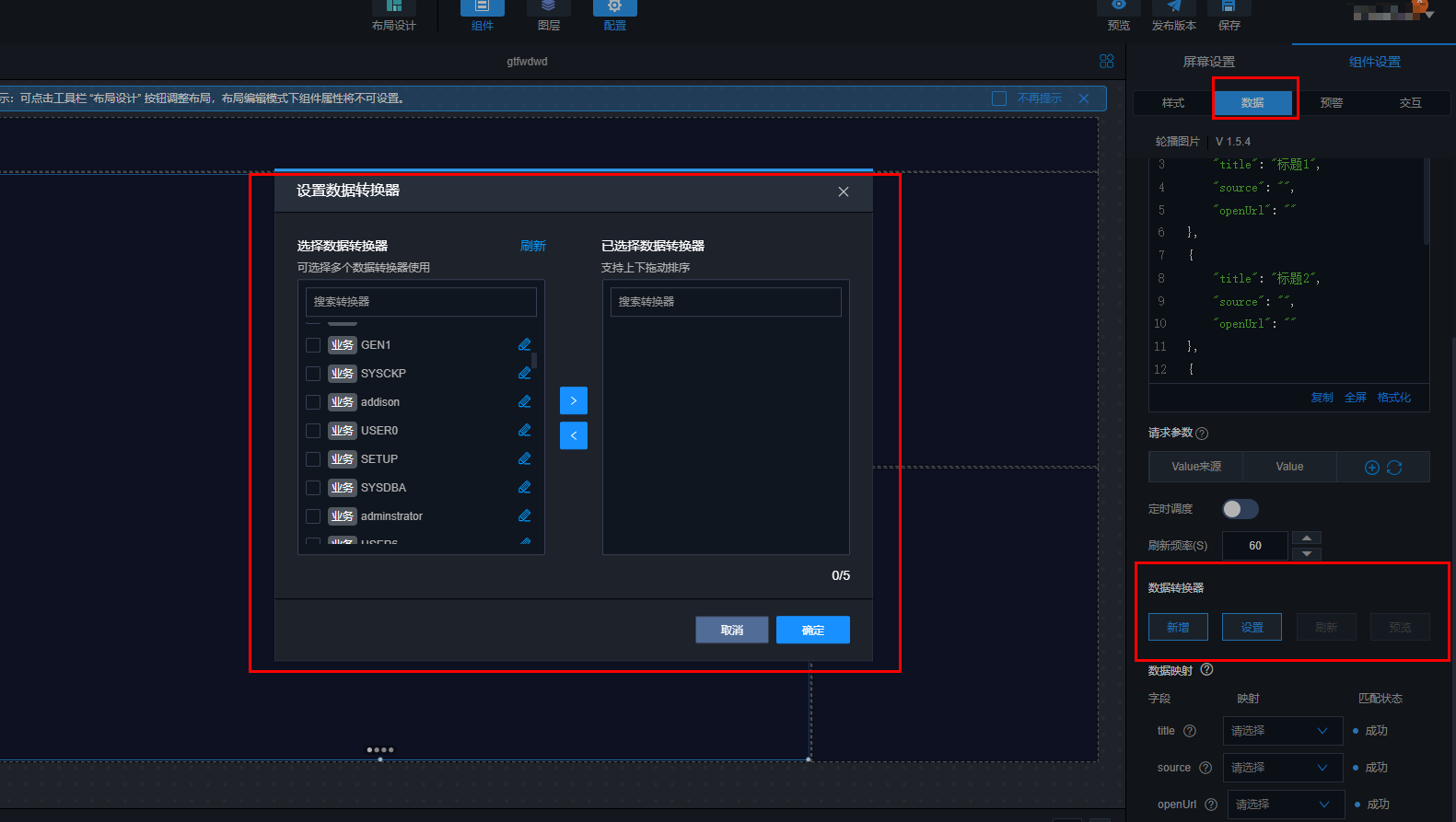Increase refresh frequency with up arrow
Viewport: 1456px width, 822px height.
pos(1307,538)
